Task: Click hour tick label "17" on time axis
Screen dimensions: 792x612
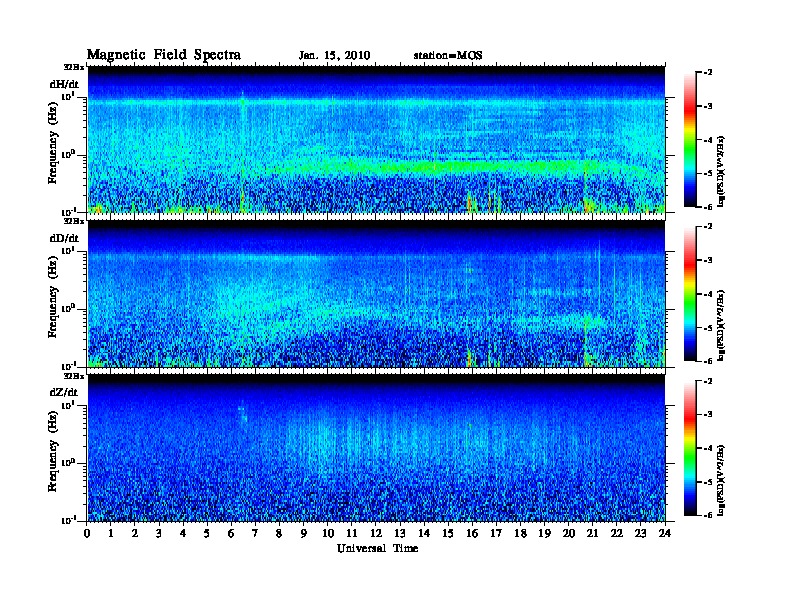Action: 496,533
